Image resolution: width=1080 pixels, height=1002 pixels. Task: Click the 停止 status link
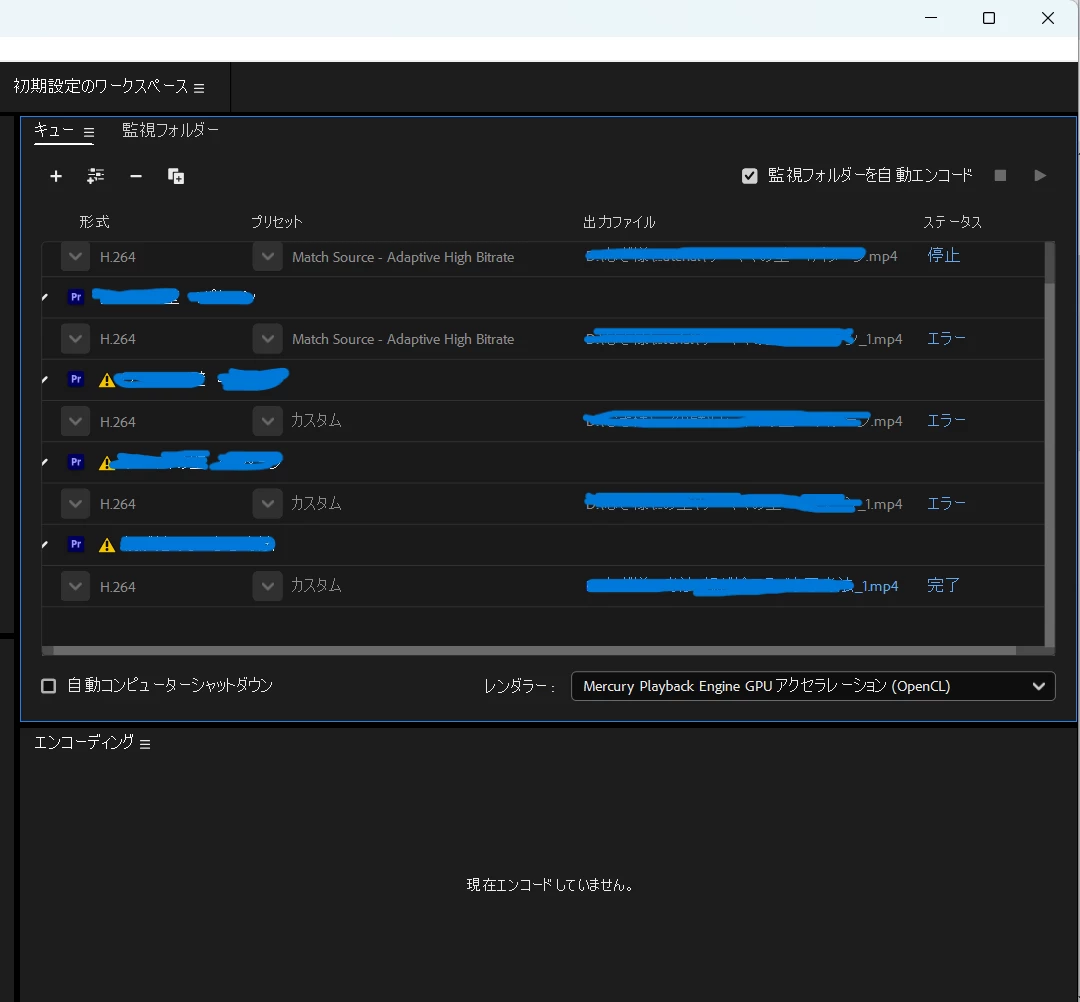[943, 255]
